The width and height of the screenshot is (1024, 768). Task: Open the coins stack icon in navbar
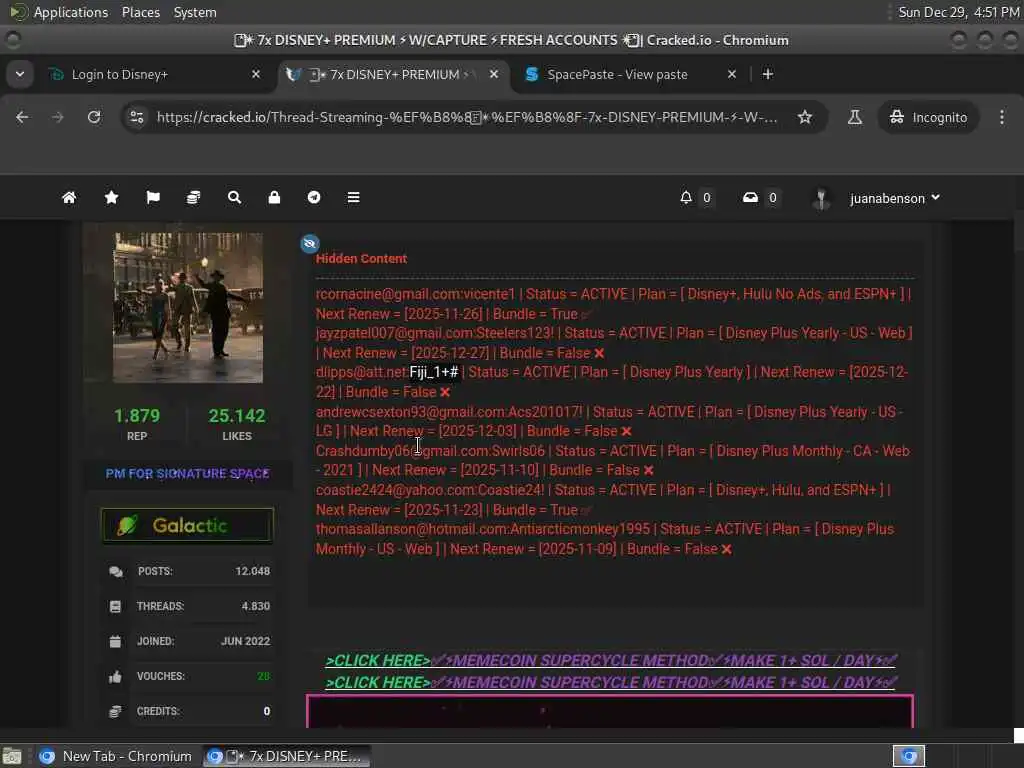pyautogui.click(x=193, y=197)
